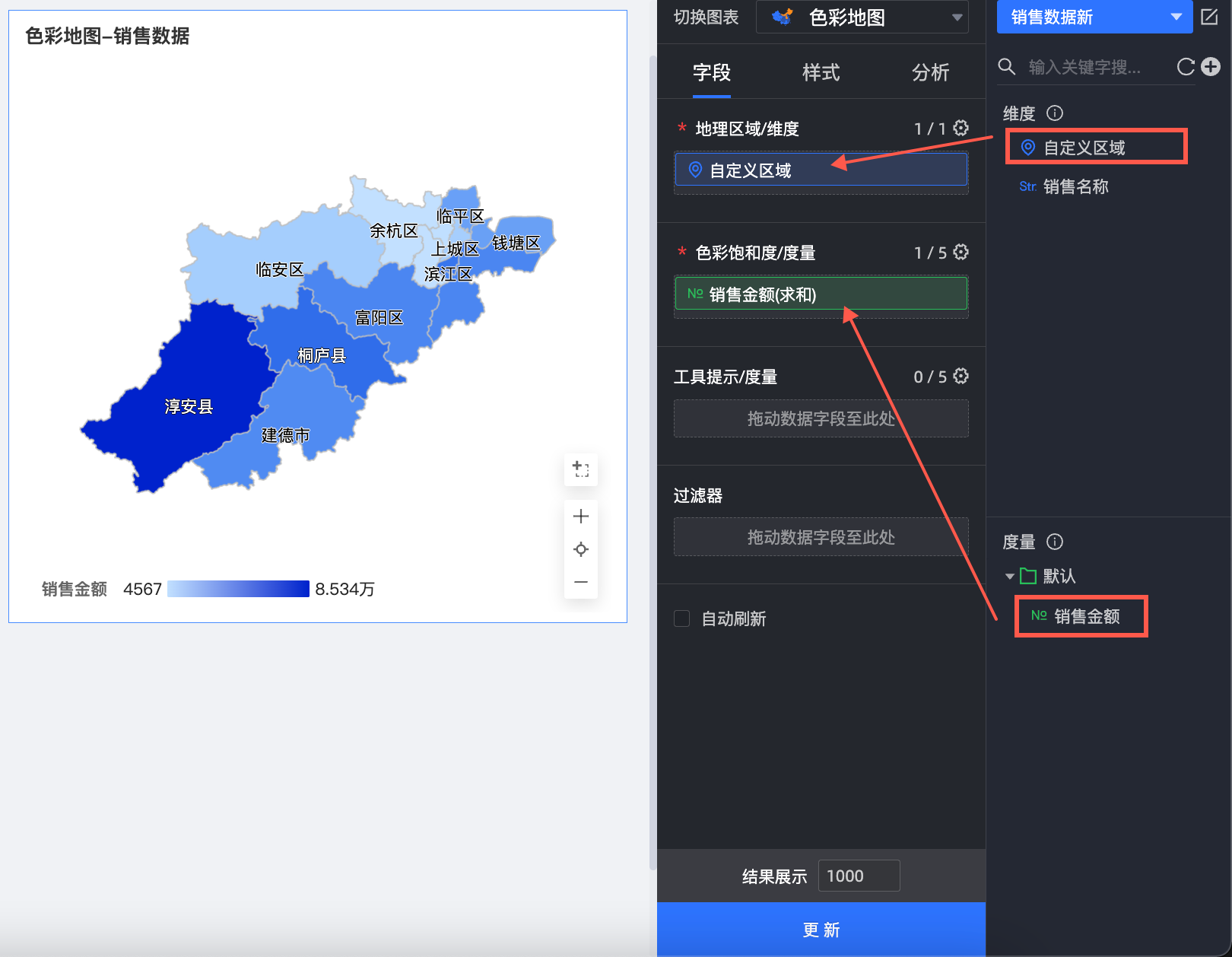This screenshot has width=1232, height=957.
Task: Click the add field plus icon
Action: [x=1211, y=67]
